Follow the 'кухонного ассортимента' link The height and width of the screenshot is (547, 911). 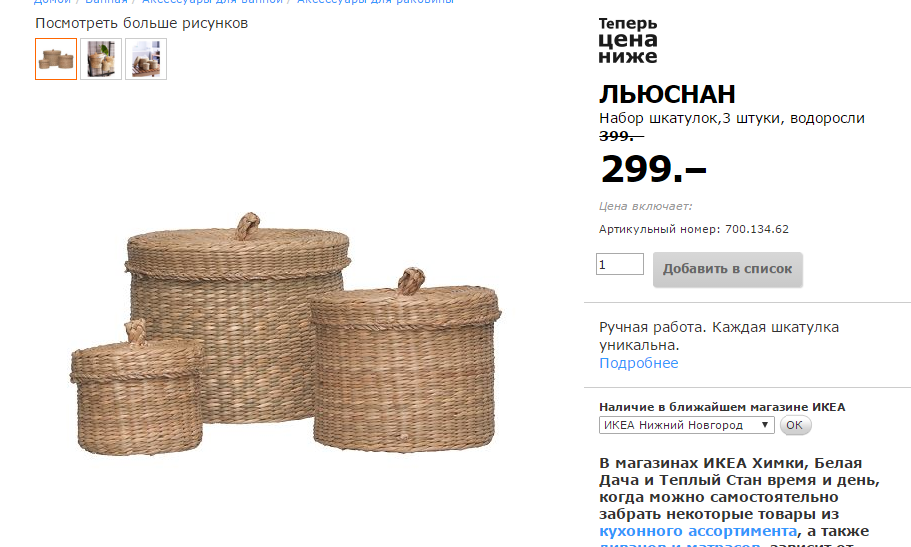click(x=698, y=531)
